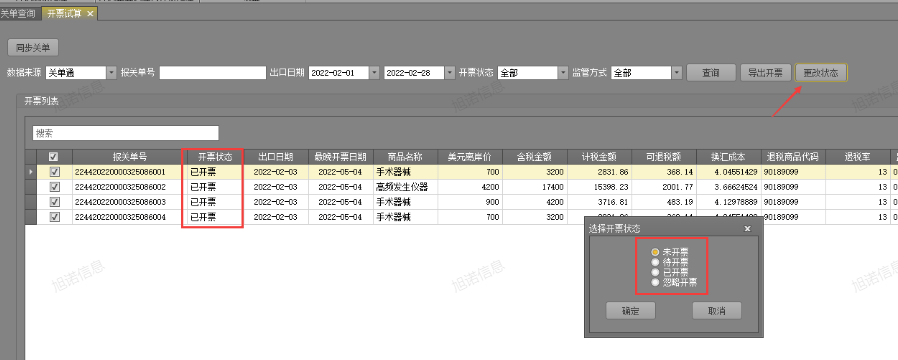
Task: Sort by the 报关单号 column header
Action: 130,156
